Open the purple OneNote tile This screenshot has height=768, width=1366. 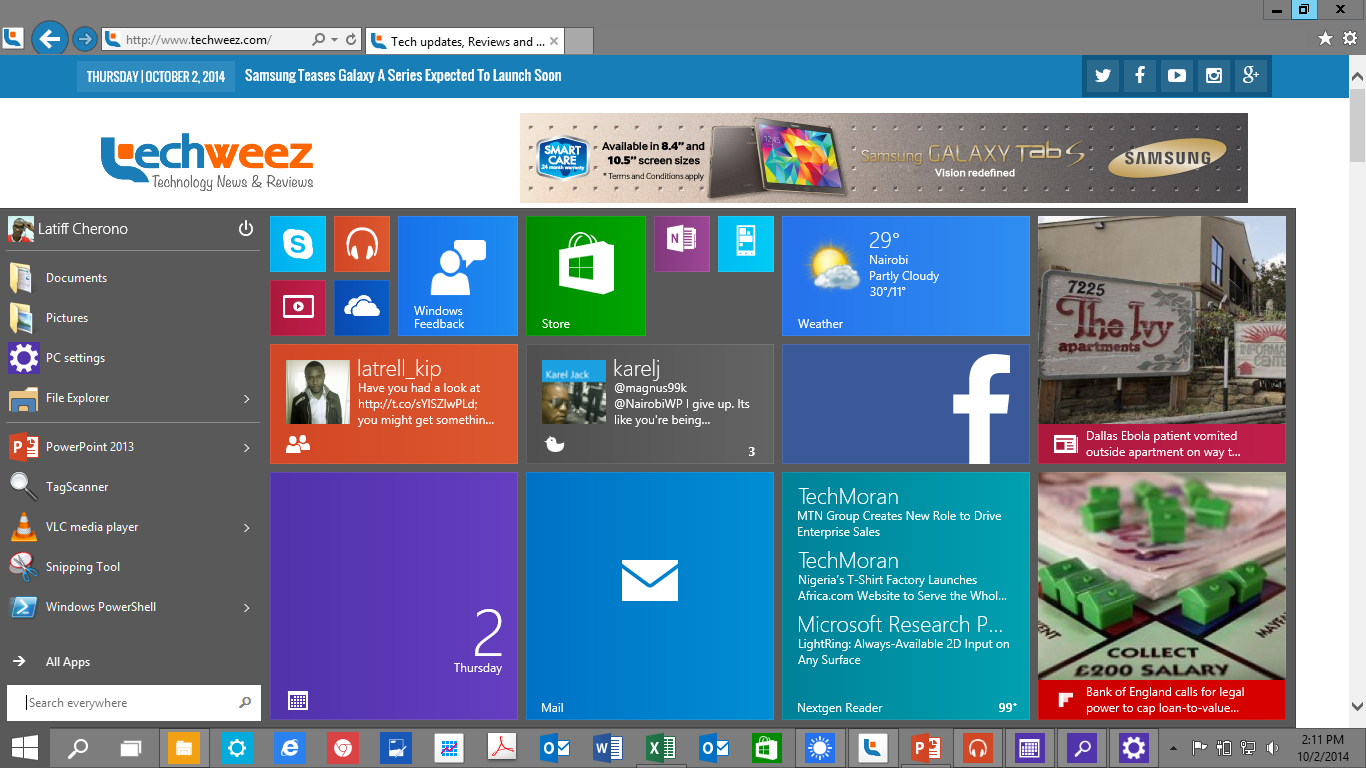coord(682,244)
